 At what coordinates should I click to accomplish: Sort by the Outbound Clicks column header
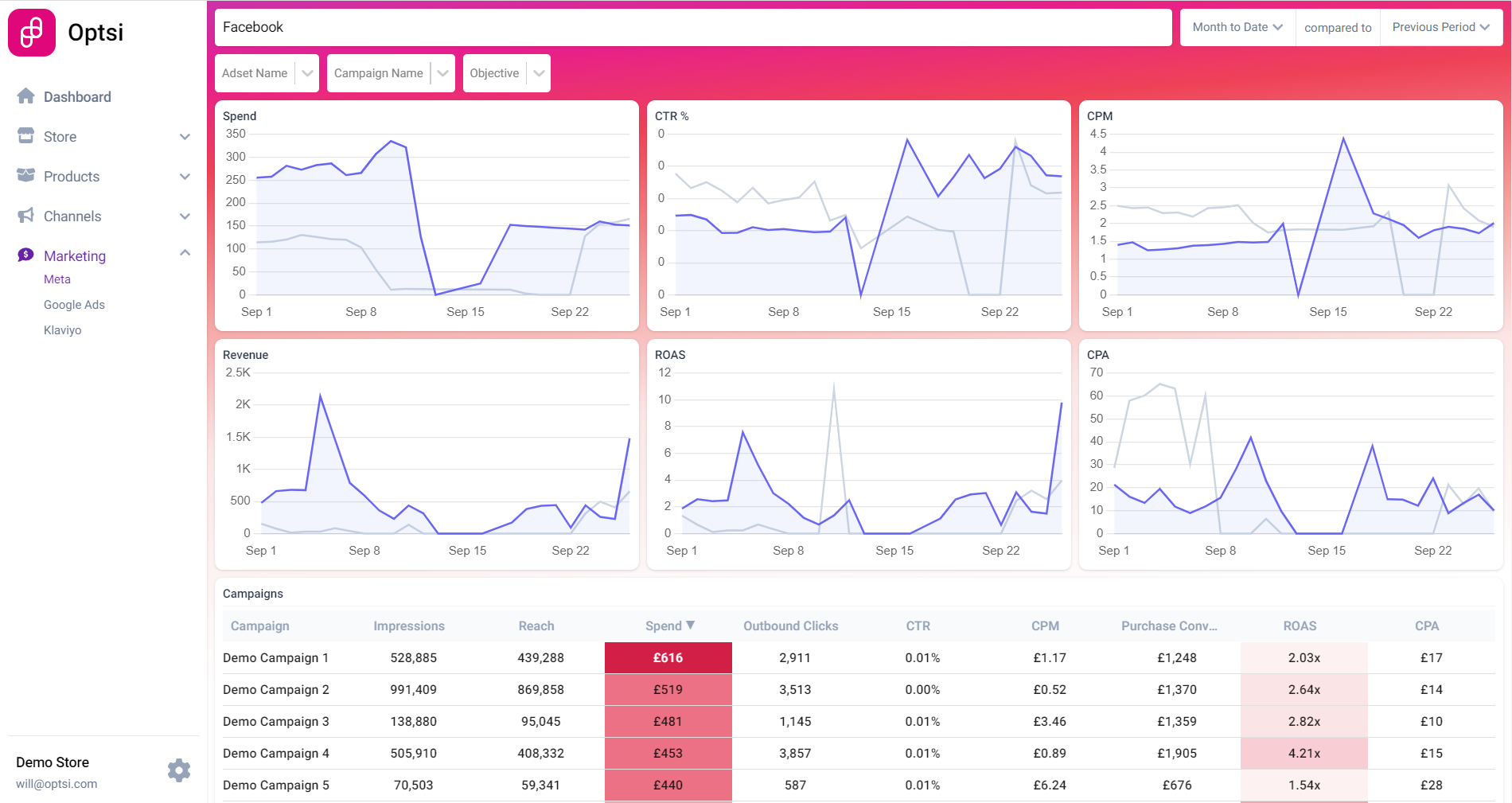(791, 626)
